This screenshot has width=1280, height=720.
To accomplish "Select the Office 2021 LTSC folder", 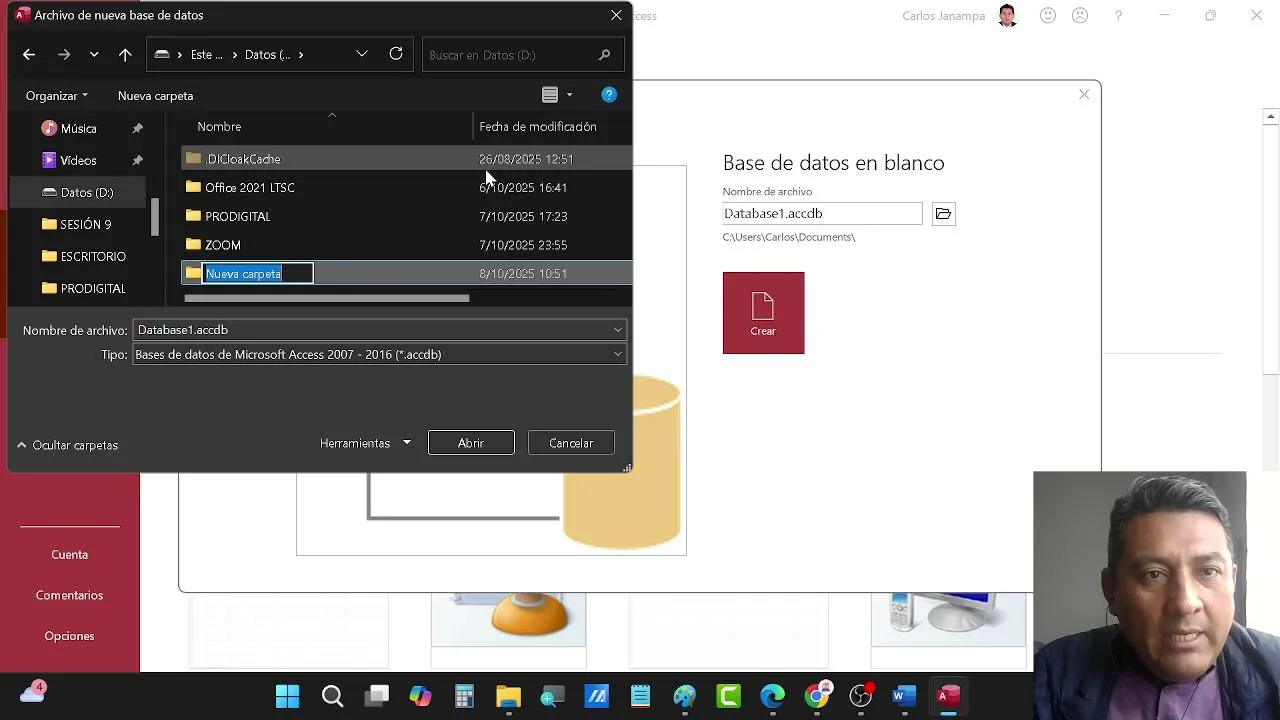I will tap(406, 188).
